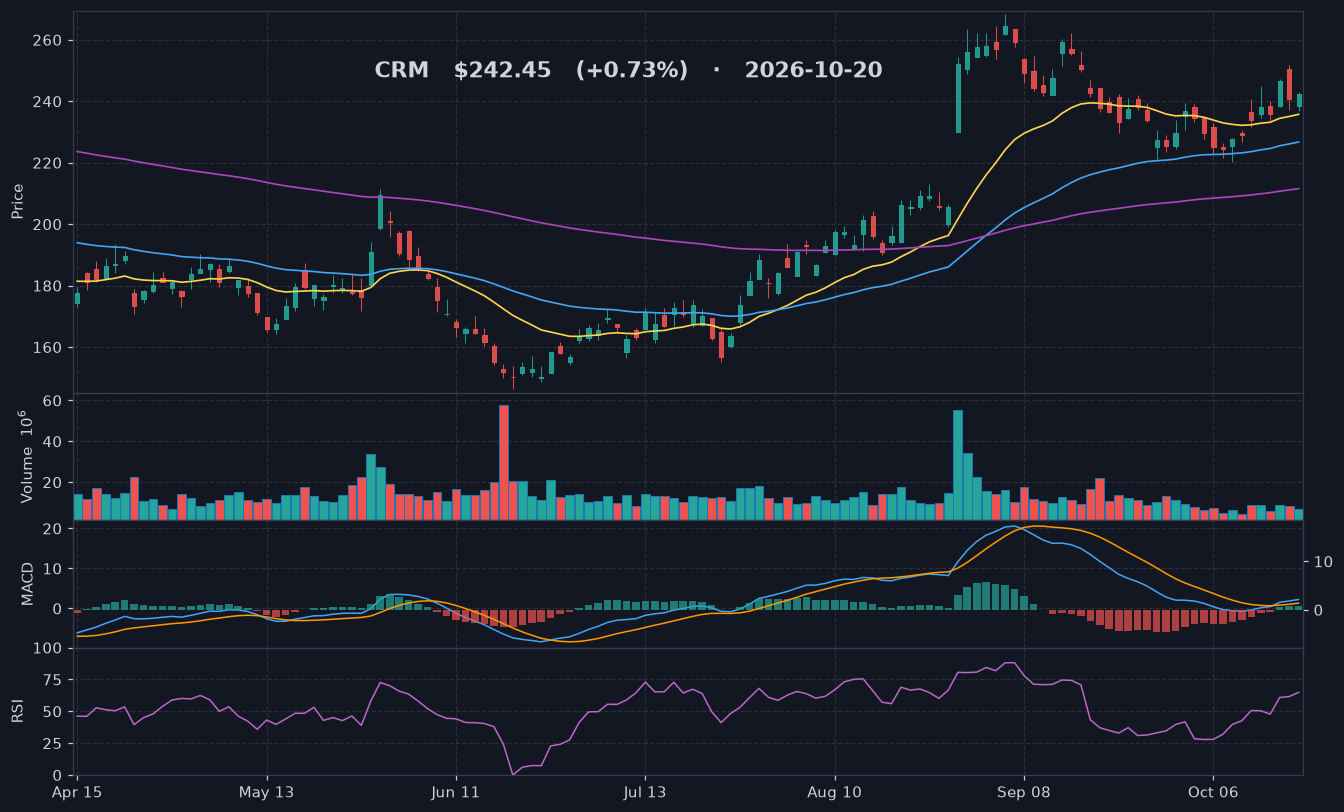Click the 160 price tick label

(49, 348)
